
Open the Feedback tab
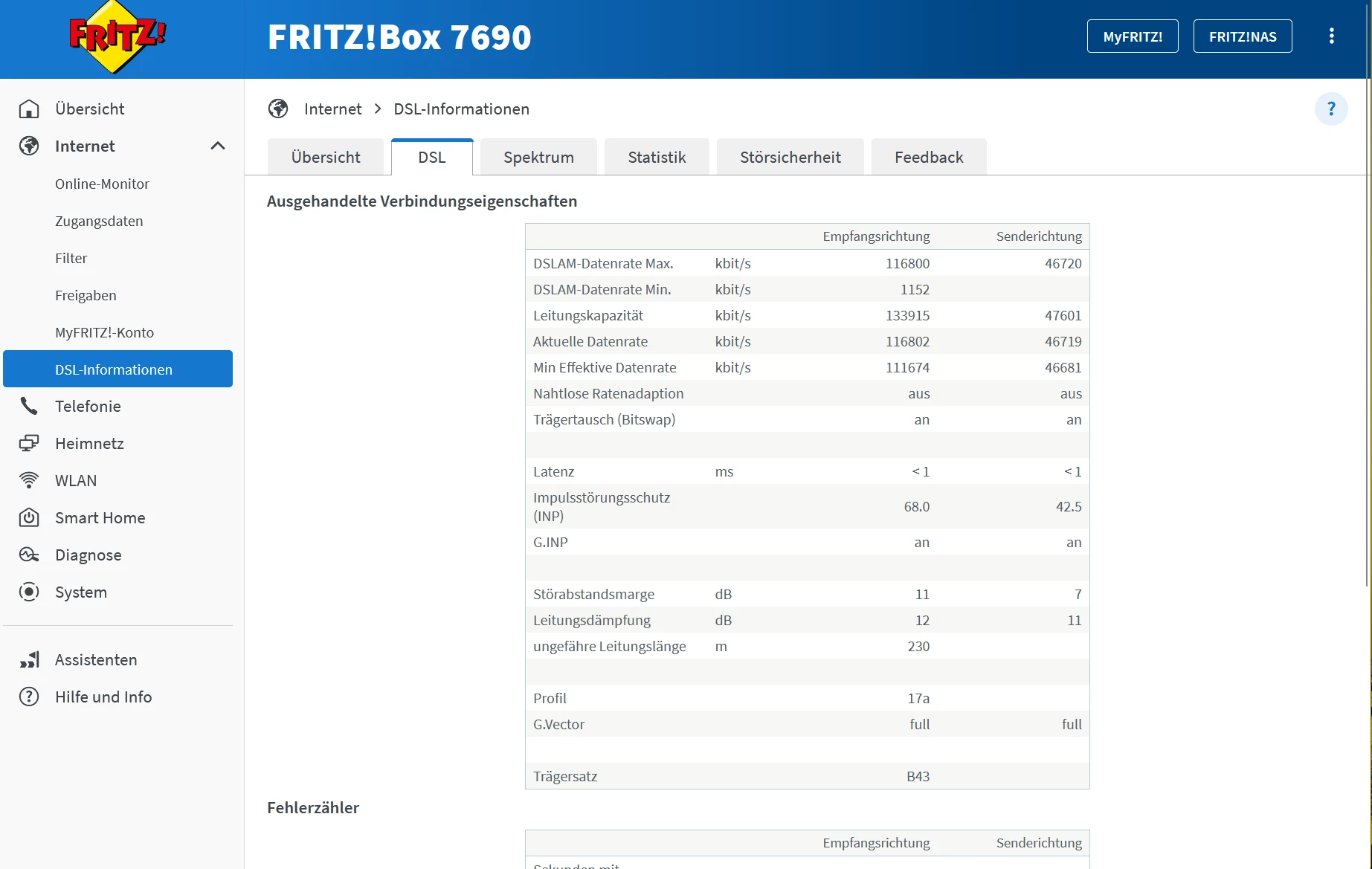tap(929, 157)
